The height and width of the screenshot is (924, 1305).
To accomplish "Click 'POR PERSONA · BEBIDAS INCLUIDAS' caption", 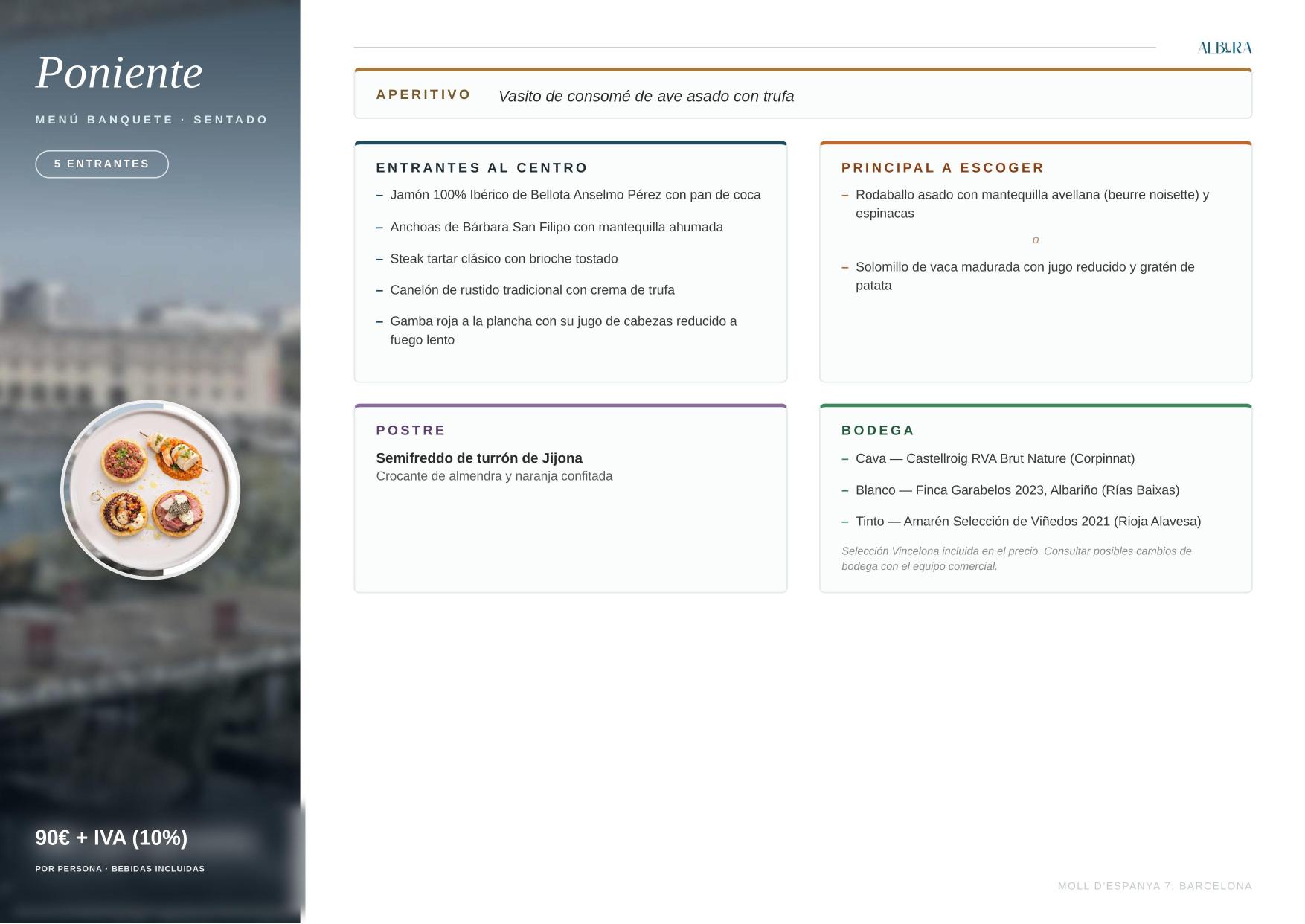I will [120, 869].
